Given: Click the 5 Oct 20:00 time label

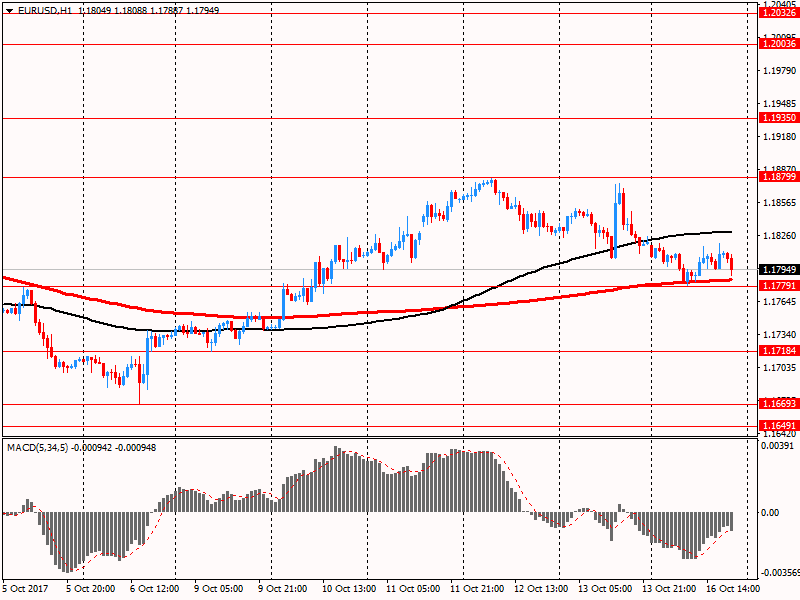Looking at the screenshot, I should click(x=91, y=588).
